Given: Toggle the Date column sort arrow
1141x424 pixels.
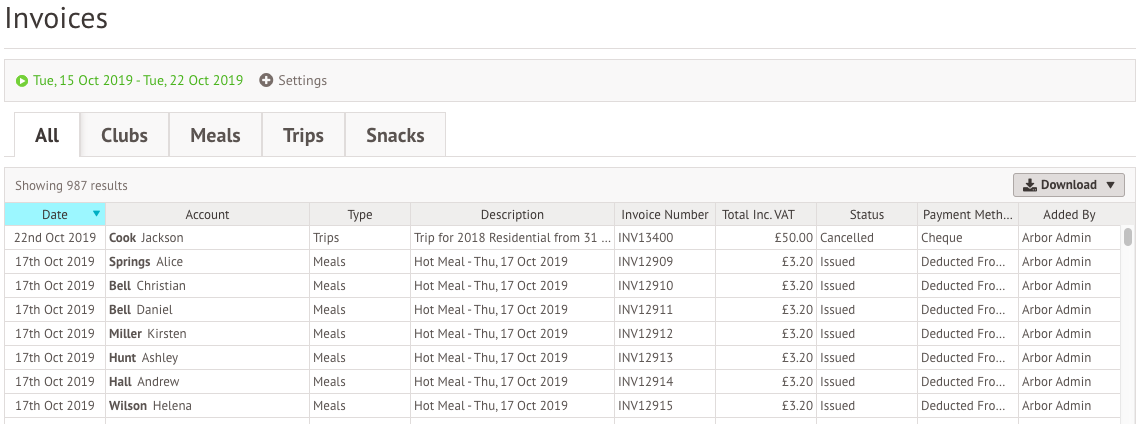Looking at the screenshot, I should (96, 214).
